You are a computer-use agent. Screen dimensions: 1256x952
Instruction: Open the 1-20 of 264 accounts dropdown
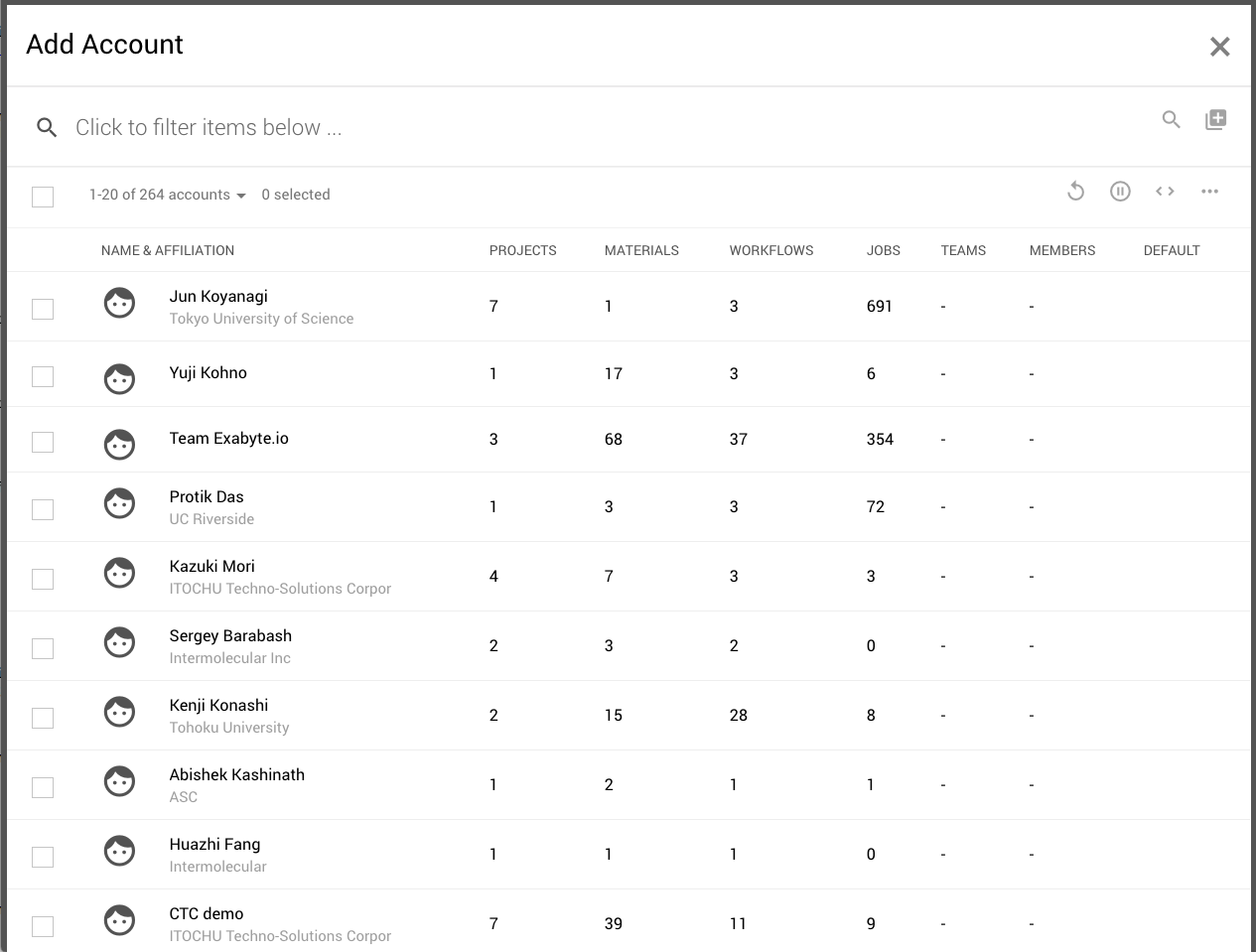pyautogui.click(x=167, y=195)
